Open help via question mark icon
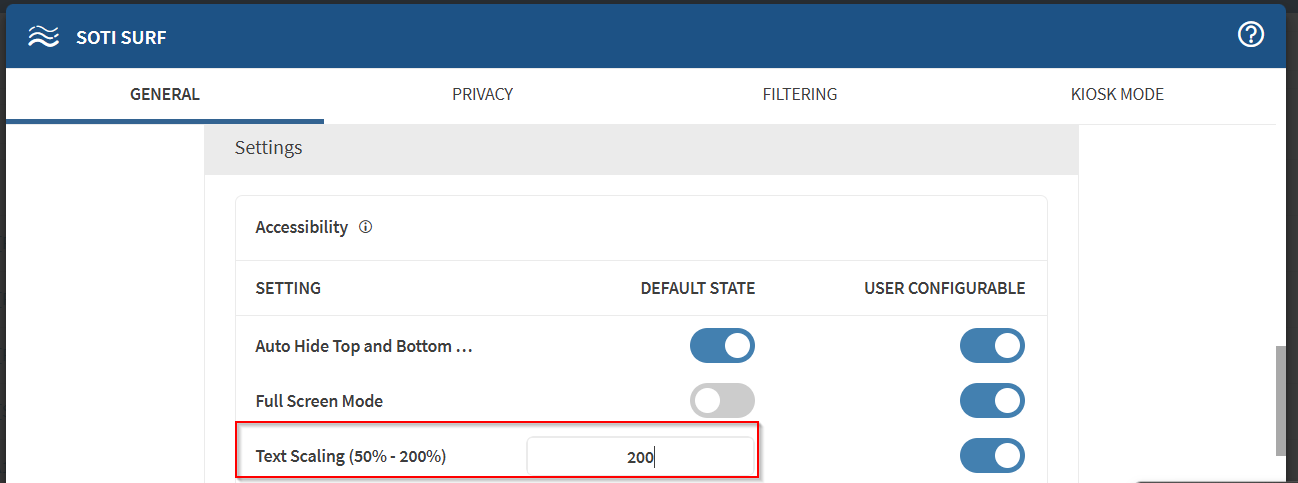 click(x=1250, y=35)
